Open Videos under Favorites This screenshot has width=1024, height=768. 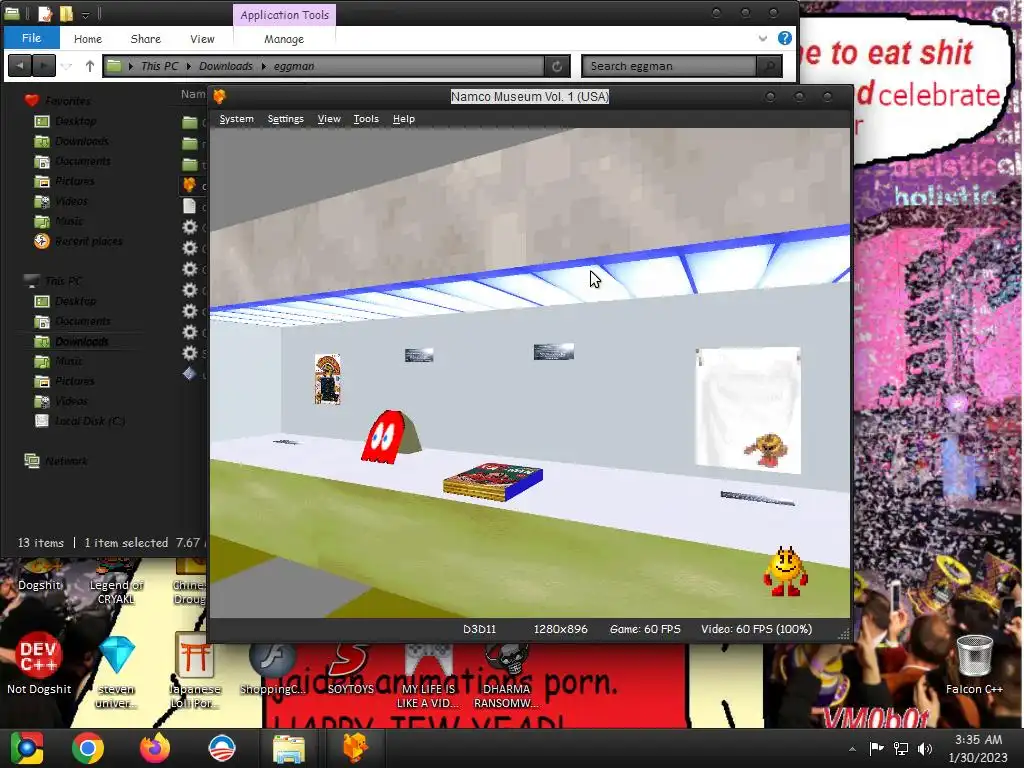[x=71, y=201]
